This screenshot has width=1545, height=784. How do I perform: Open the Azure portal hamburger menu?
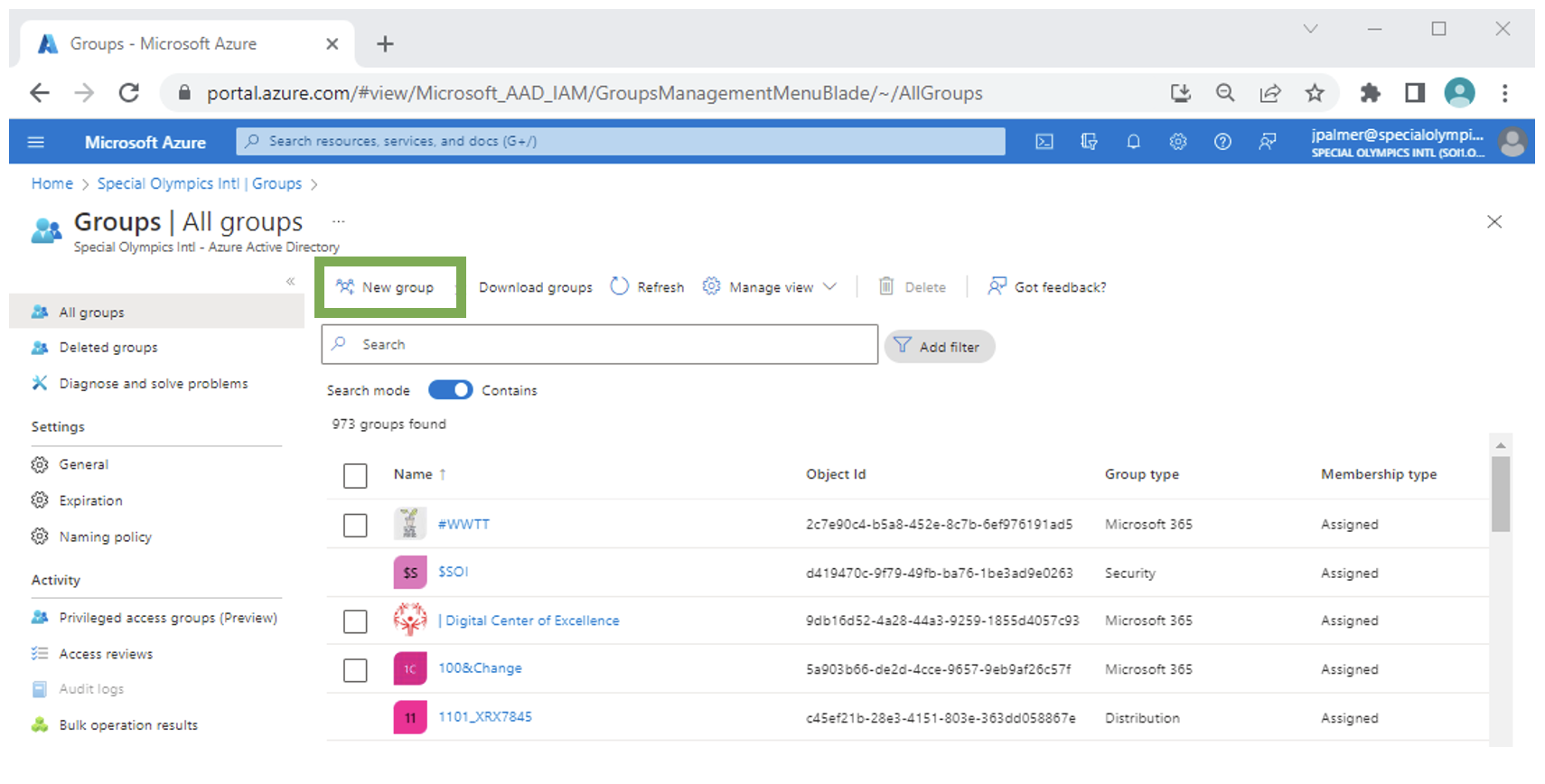(x=36, y=142)
